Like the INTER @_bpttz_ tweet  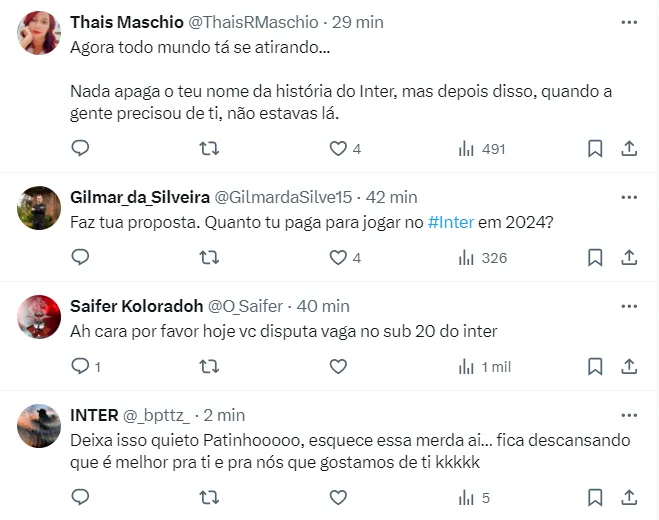click(x=338, y=497)
